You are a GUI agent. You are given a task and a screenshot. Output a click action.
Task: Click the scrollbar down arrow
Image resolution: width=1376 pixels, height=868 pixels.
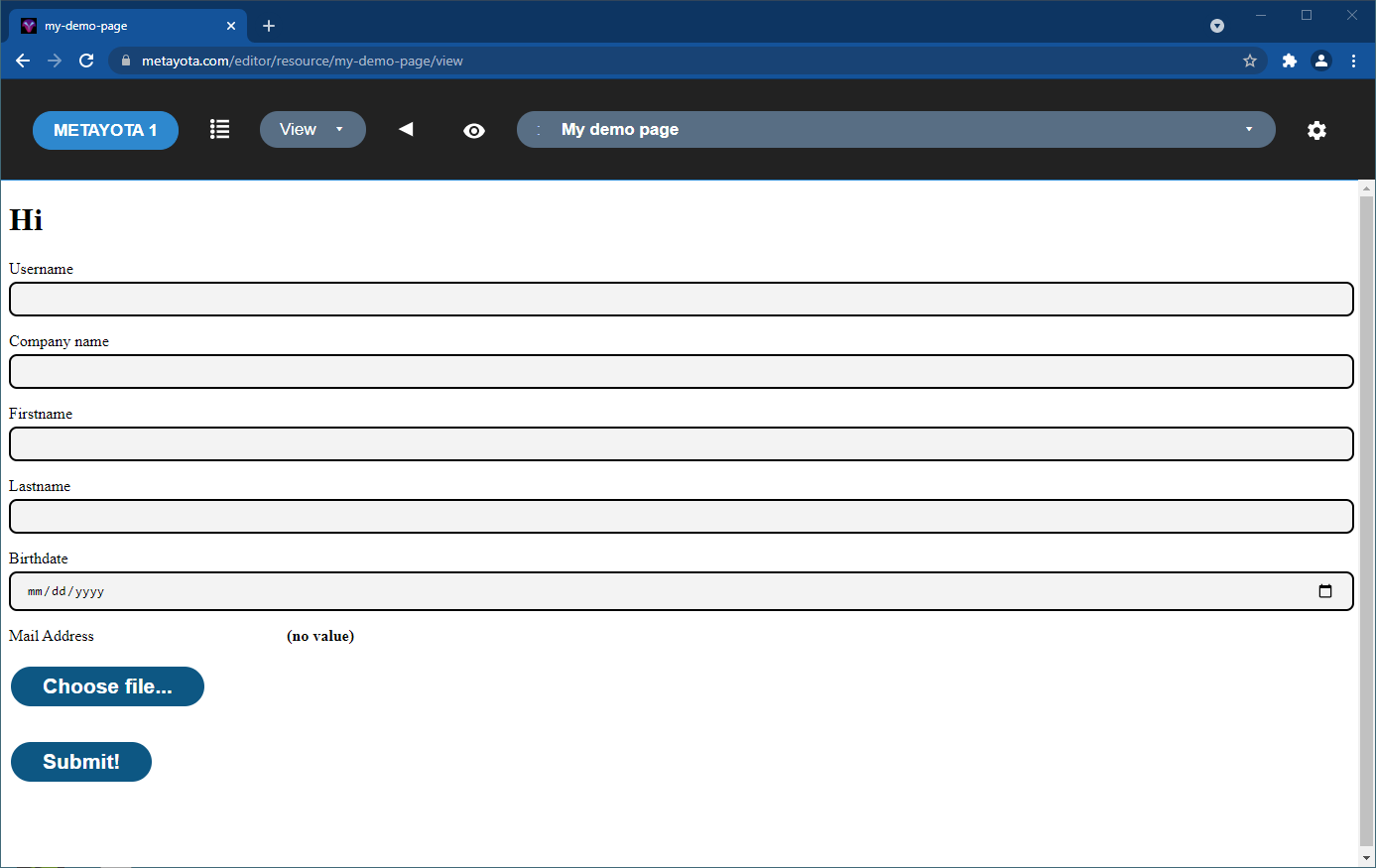pyautogui.click(x=1367, y=858)
